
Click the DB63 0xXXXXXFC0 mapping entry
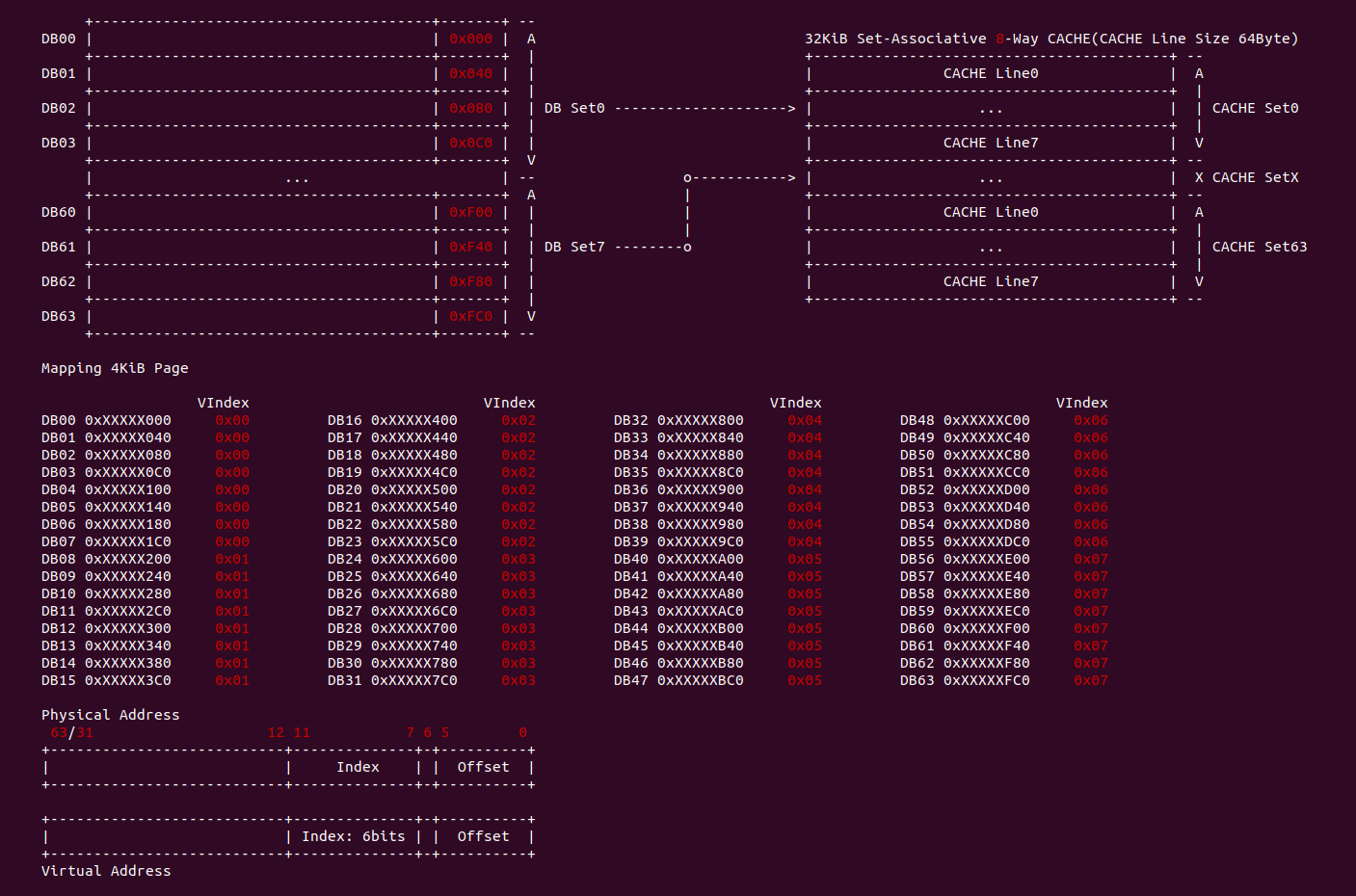(x=965, y=681)
